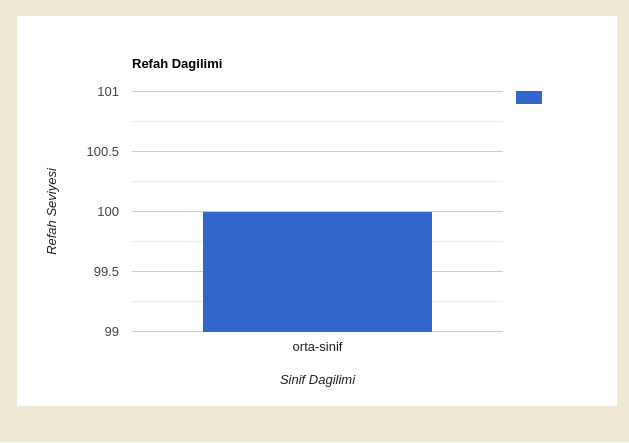Click the blue legend color swatch
629x443 pixels.
click(529, 98)
